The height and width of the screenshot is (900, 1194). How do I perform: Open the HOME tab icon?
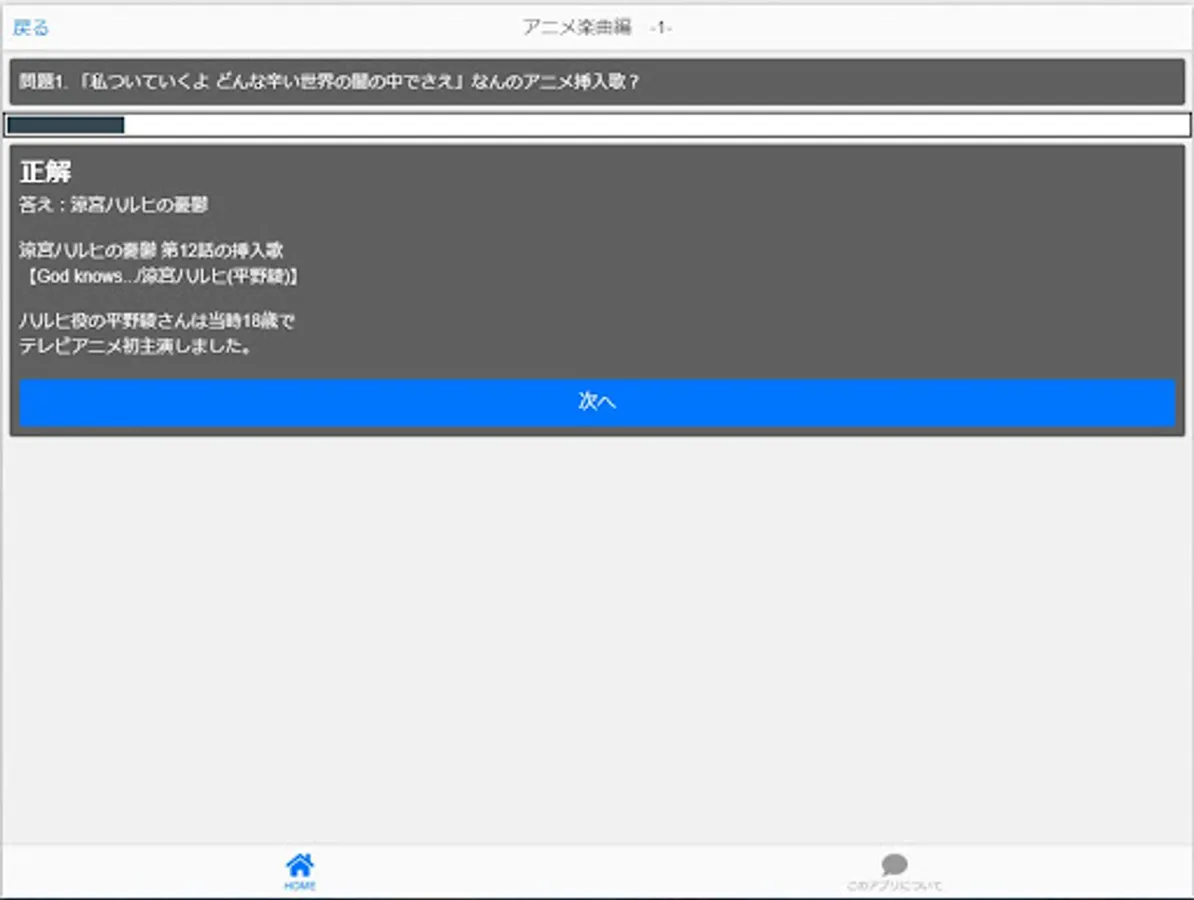tap(300, 872)
